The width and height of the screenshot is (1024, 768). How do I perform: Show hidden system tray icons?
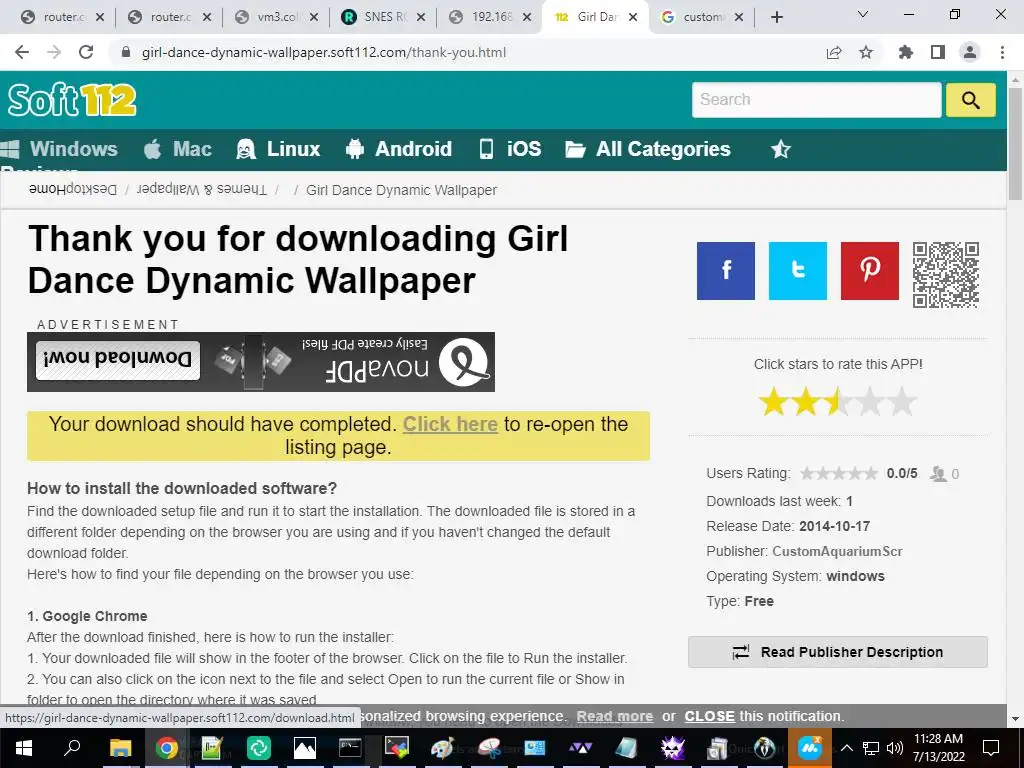pyautogui.click(x=846, y=747)
